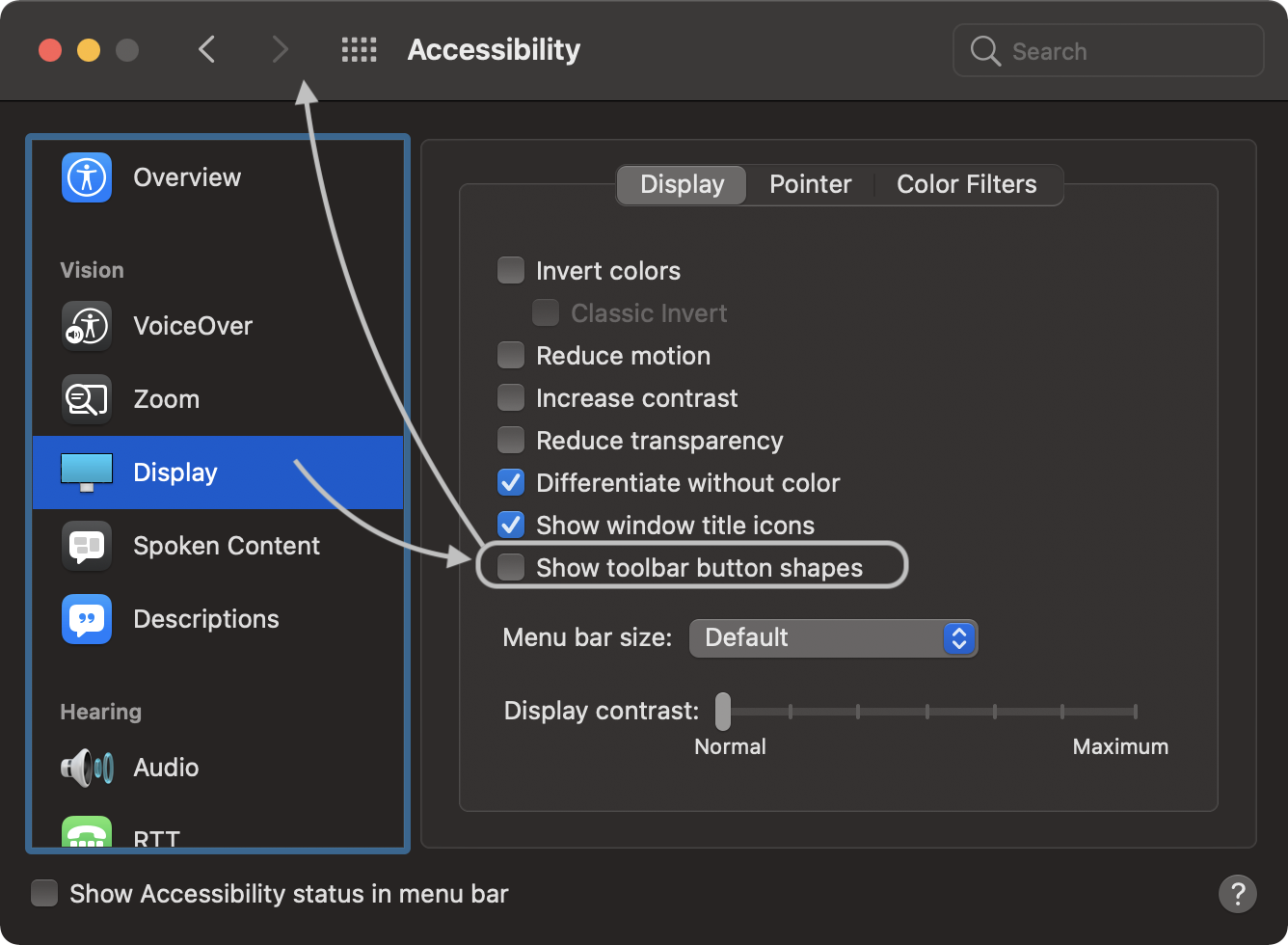This screenshot has width=1288, height=945.
Task: Go back with the left chevron button
Action: click(206, 50)
